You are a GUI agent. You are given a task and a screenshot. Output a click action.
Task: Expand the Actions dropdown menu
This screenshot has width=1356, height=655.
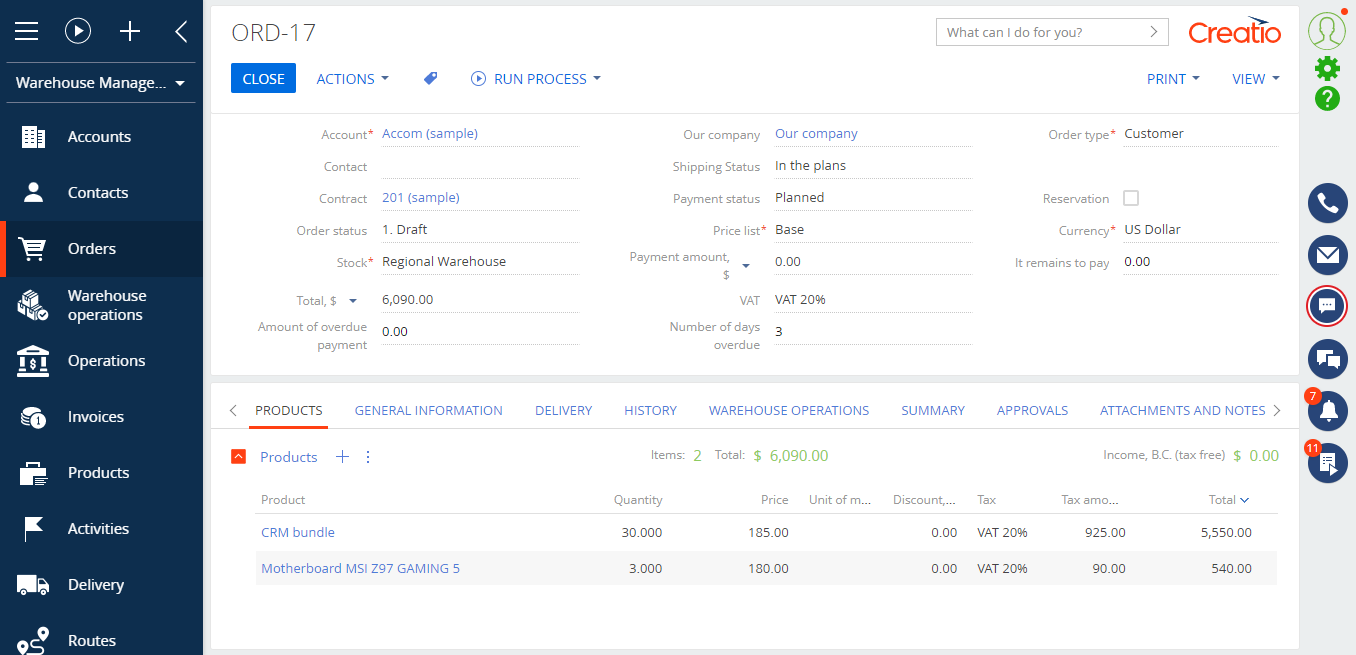click(352, 79)
